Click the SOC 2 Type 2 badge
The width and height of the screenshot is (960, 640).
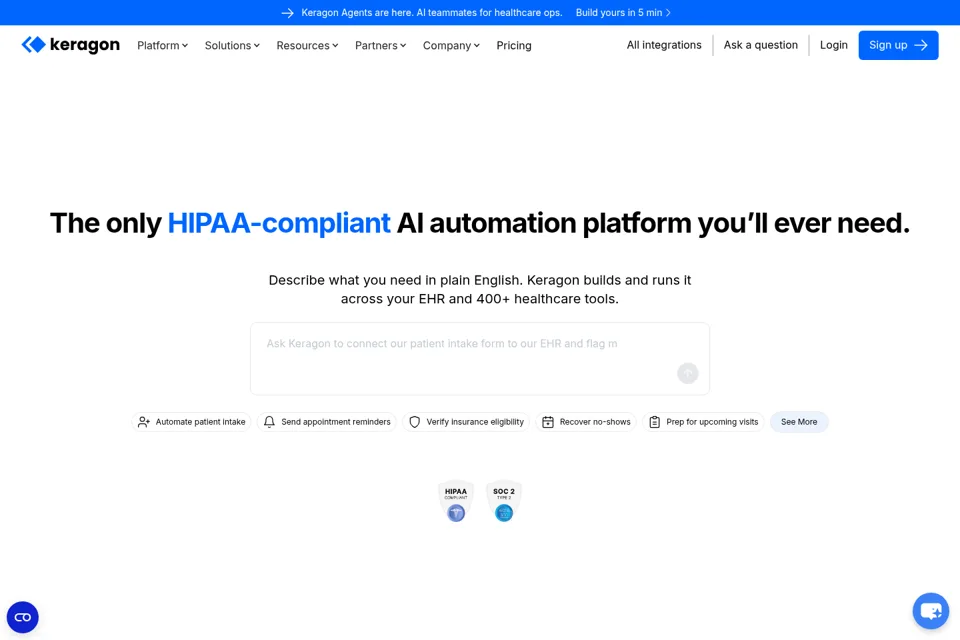(504, 501)
